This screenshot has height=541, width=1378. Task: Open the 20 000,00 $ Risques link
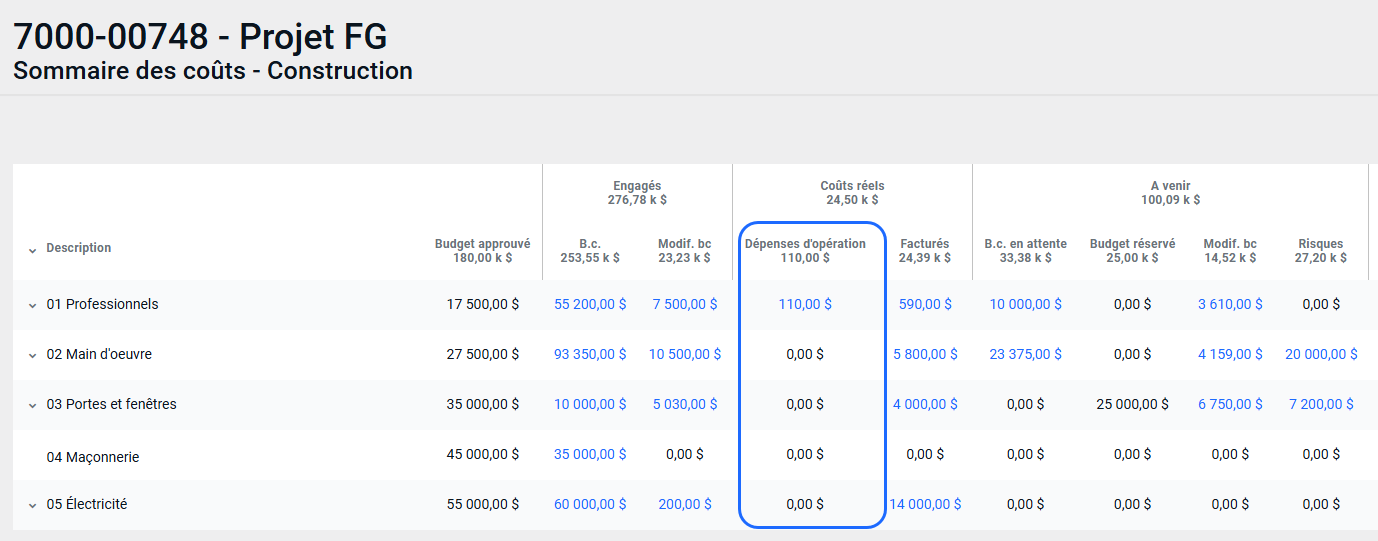(x=1321, y=354)
